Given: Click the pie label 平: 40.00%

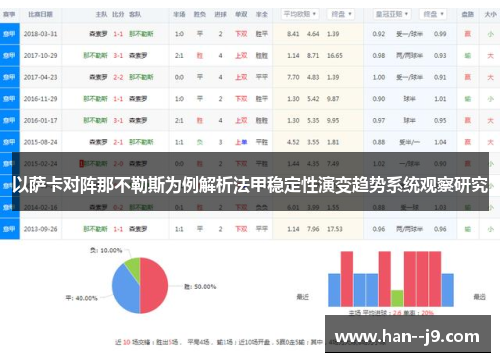Looking at the screenshot, I should [81, 298].
